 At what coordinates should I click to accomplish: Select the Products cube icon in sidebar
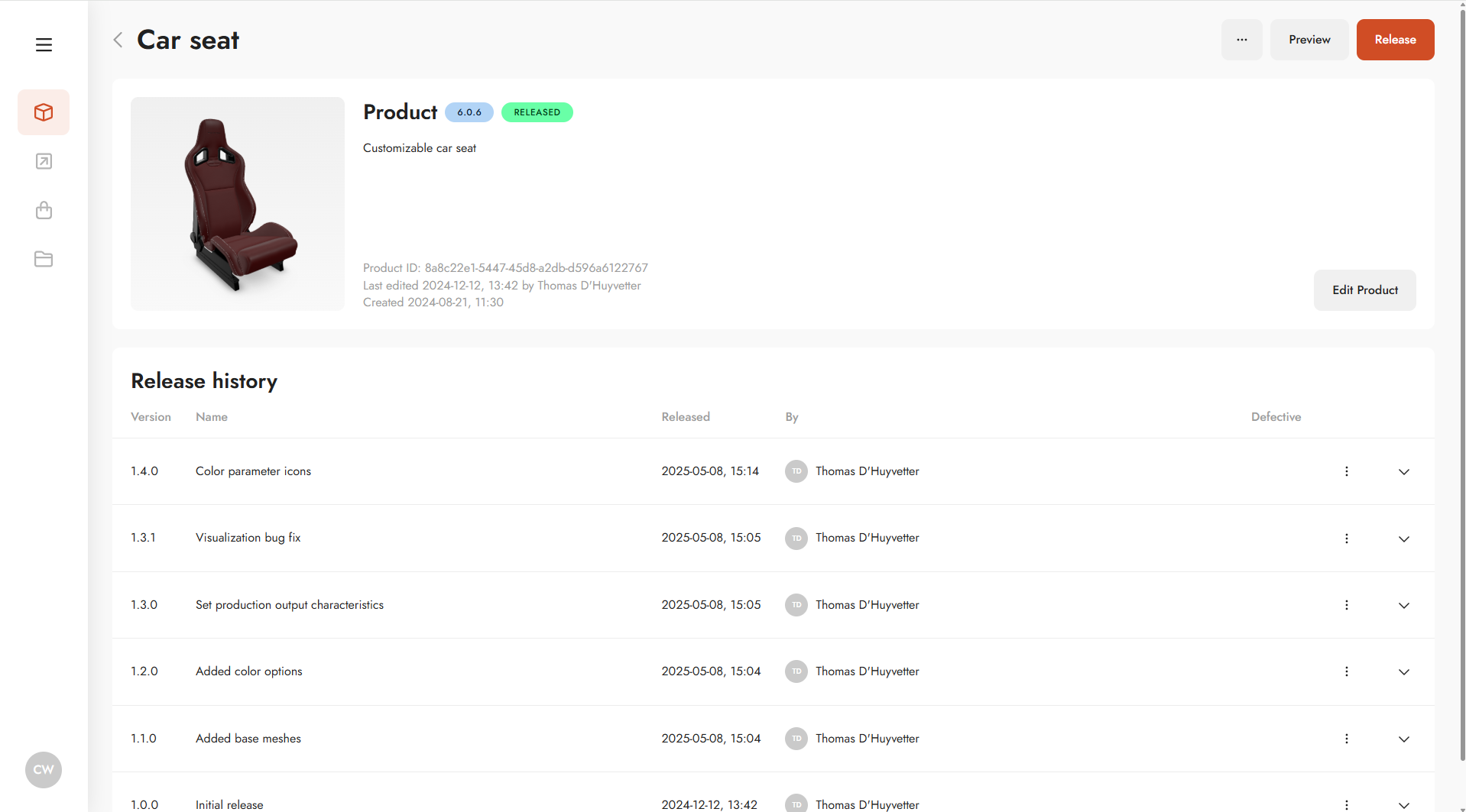point(44,112)
